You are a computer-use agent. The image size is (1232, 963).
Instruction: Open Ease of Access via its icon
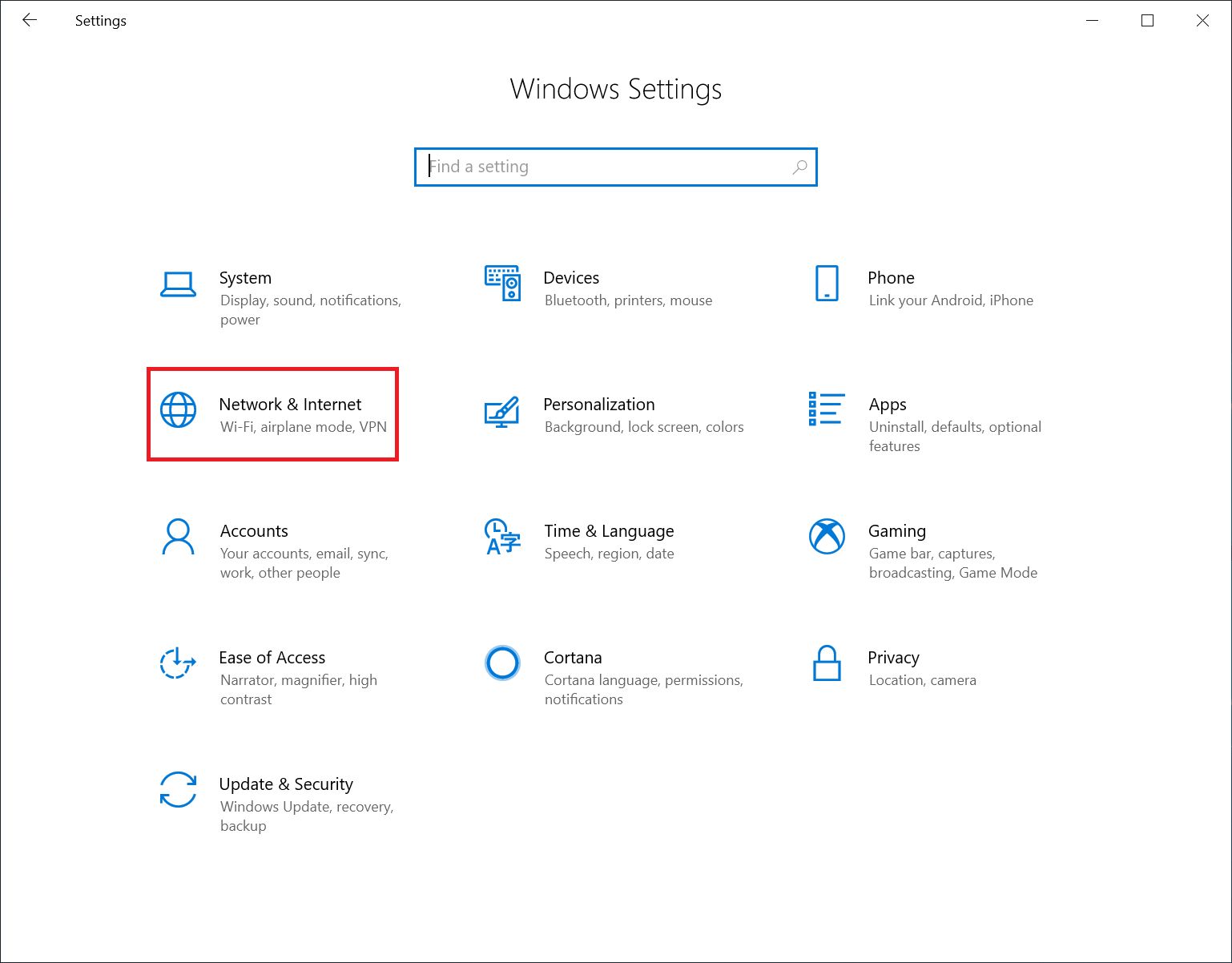click(x=178, y=664)
